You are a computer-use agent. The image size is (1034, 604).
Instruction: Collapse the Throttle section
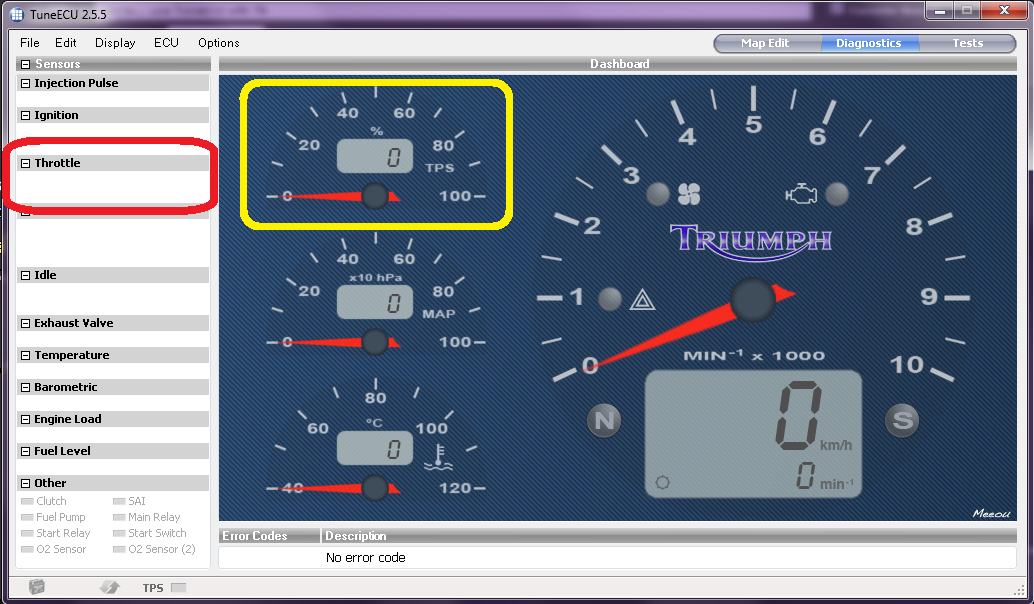click(25, 163)
